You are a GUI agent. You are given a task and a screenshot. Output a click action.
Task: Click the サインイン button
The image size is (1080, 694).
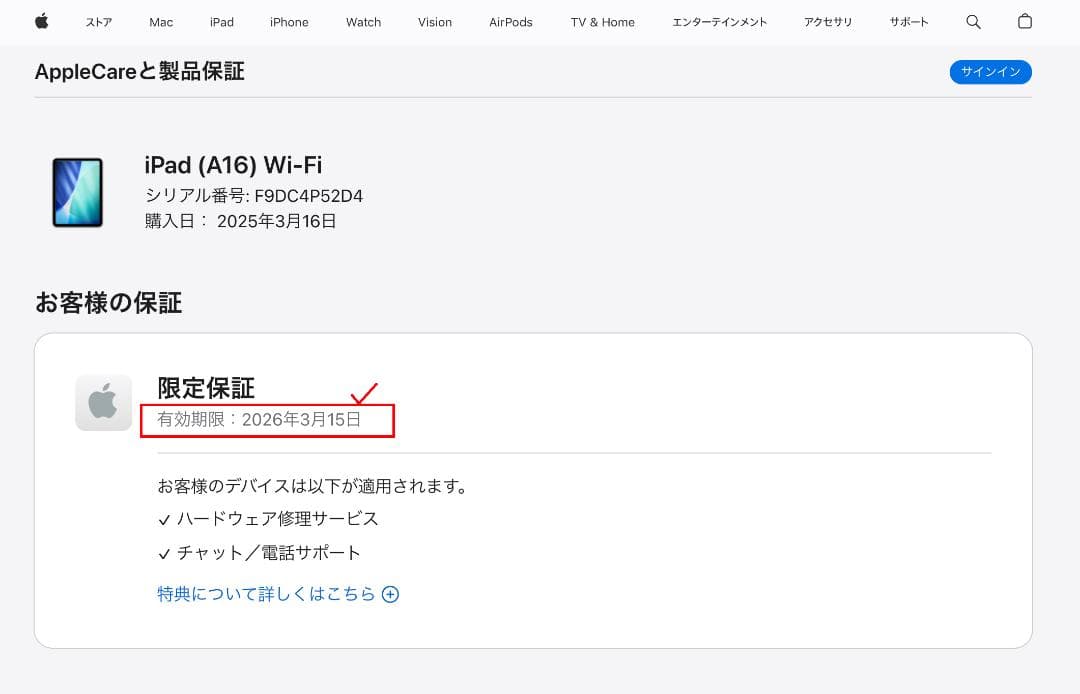(990, 72)
